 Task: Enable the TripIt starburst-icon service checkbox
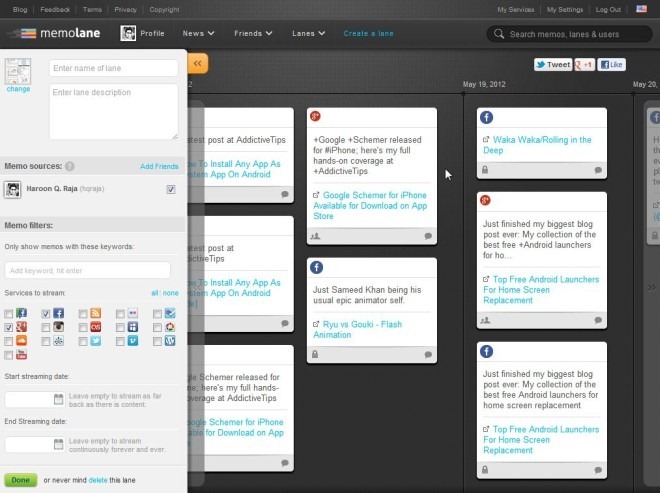[46, 341]
